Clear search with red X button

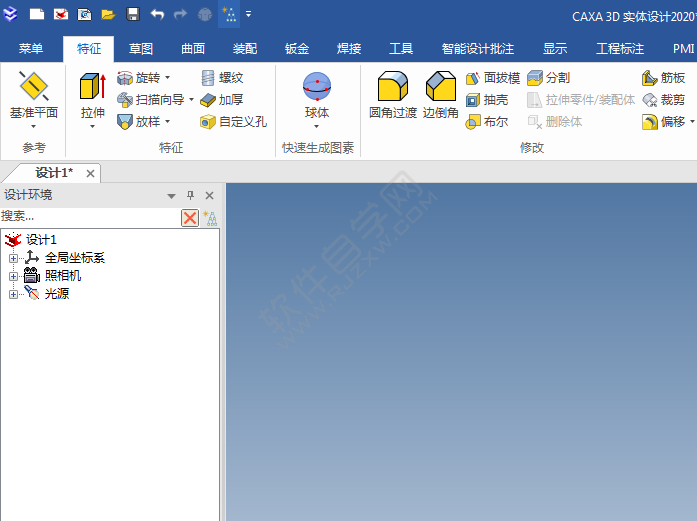coord(190,218)
